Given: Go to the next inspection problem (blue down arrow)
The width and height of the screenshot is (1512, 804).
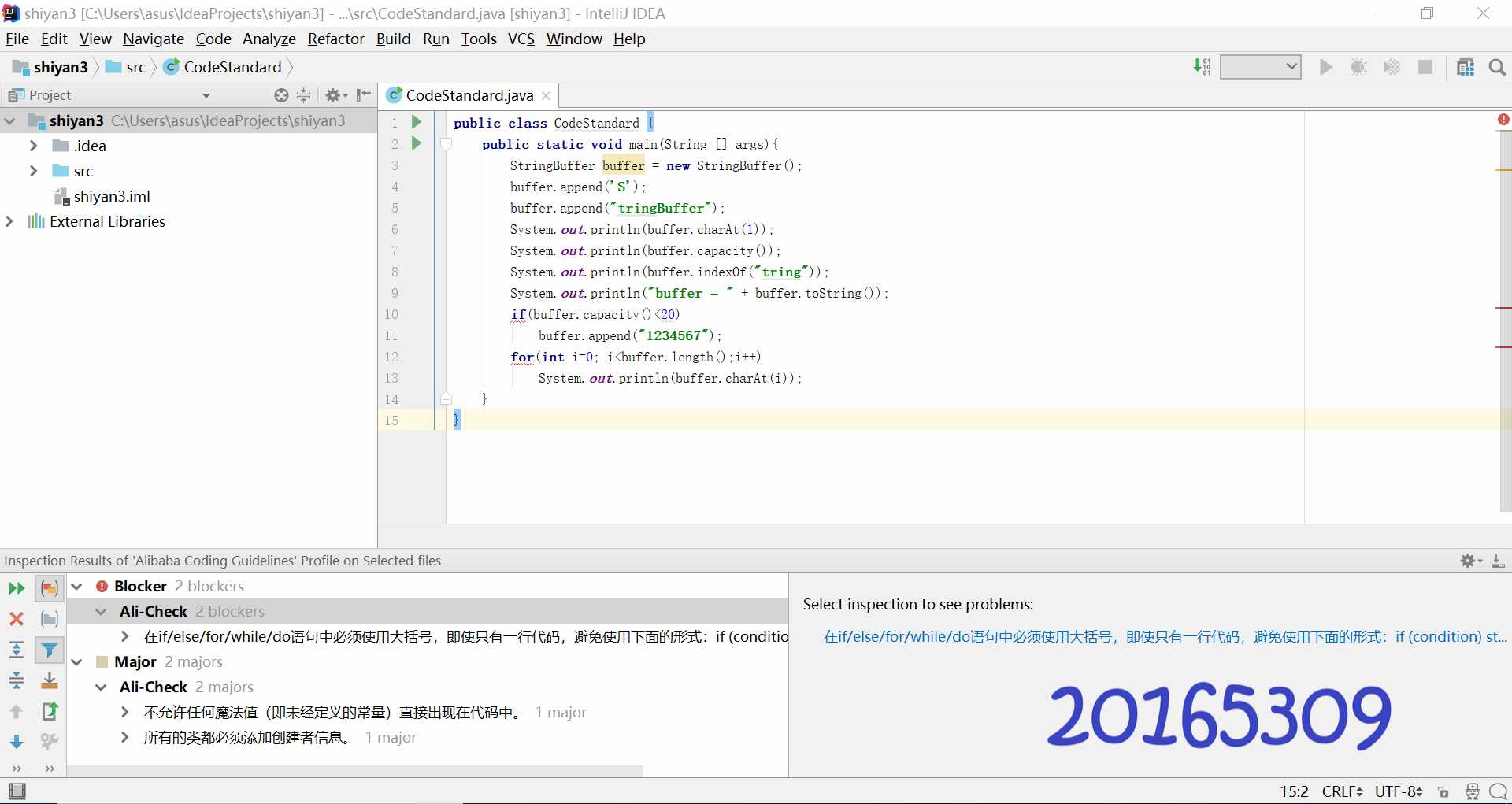Looking at the screenshot, I should click(17, 742).
